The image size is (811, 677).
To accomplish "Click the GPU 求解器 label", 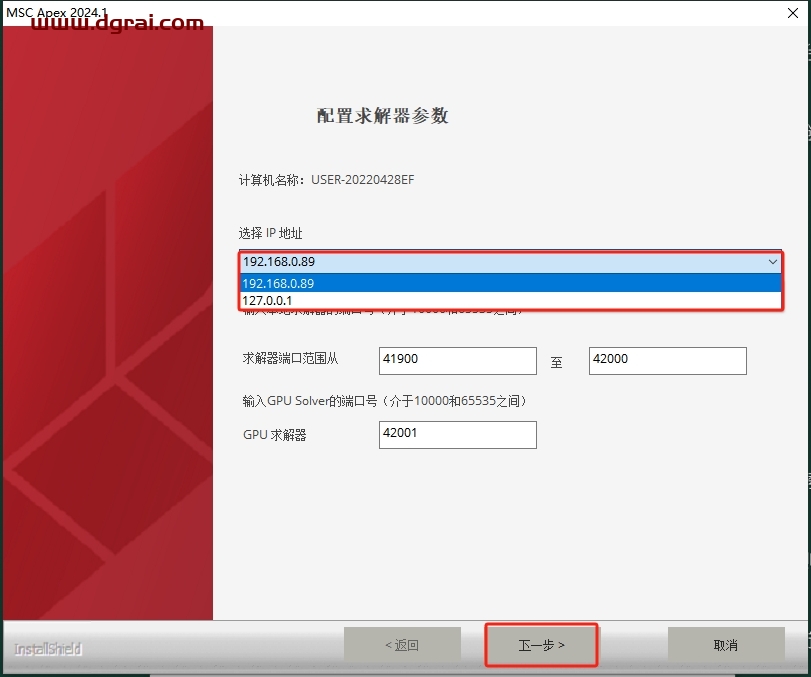I will [x=275, y=435].
